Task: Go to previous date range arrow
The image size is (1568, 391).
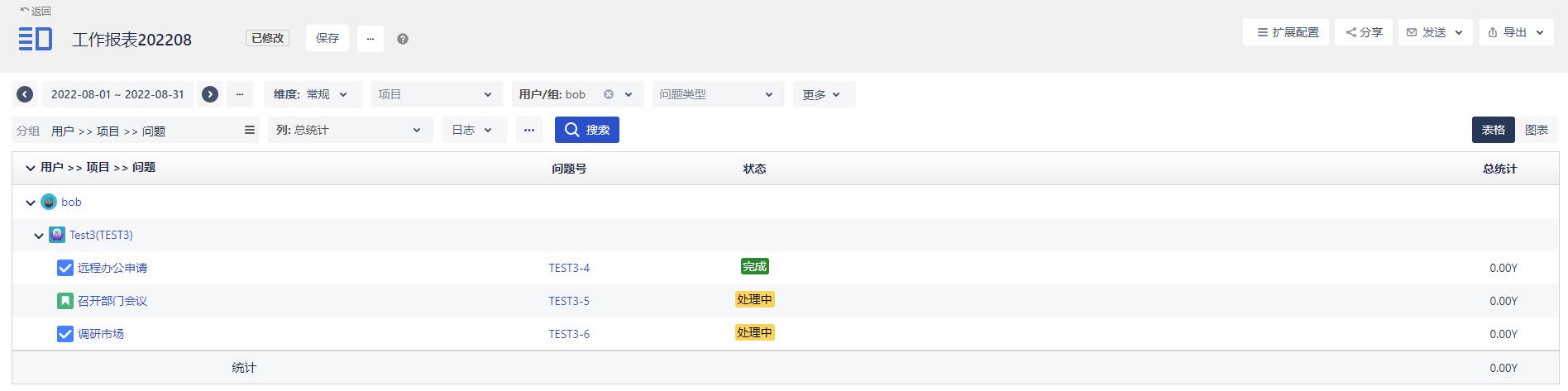Action: [x=26, y=94]
